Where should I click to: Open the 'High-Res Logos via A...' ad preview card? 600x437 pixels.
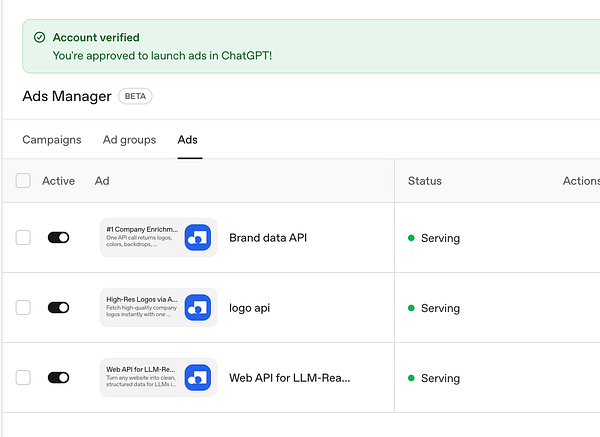coord(158,308)
